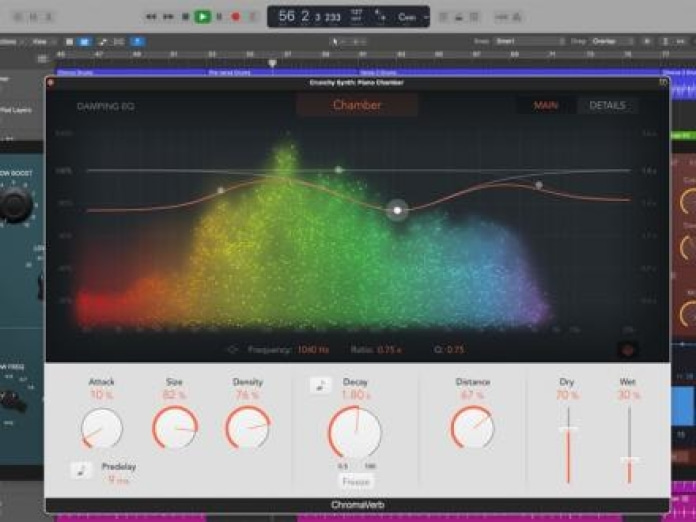Click the Decay knob
This screenshot has width=696, height=522.
[355, 432]
